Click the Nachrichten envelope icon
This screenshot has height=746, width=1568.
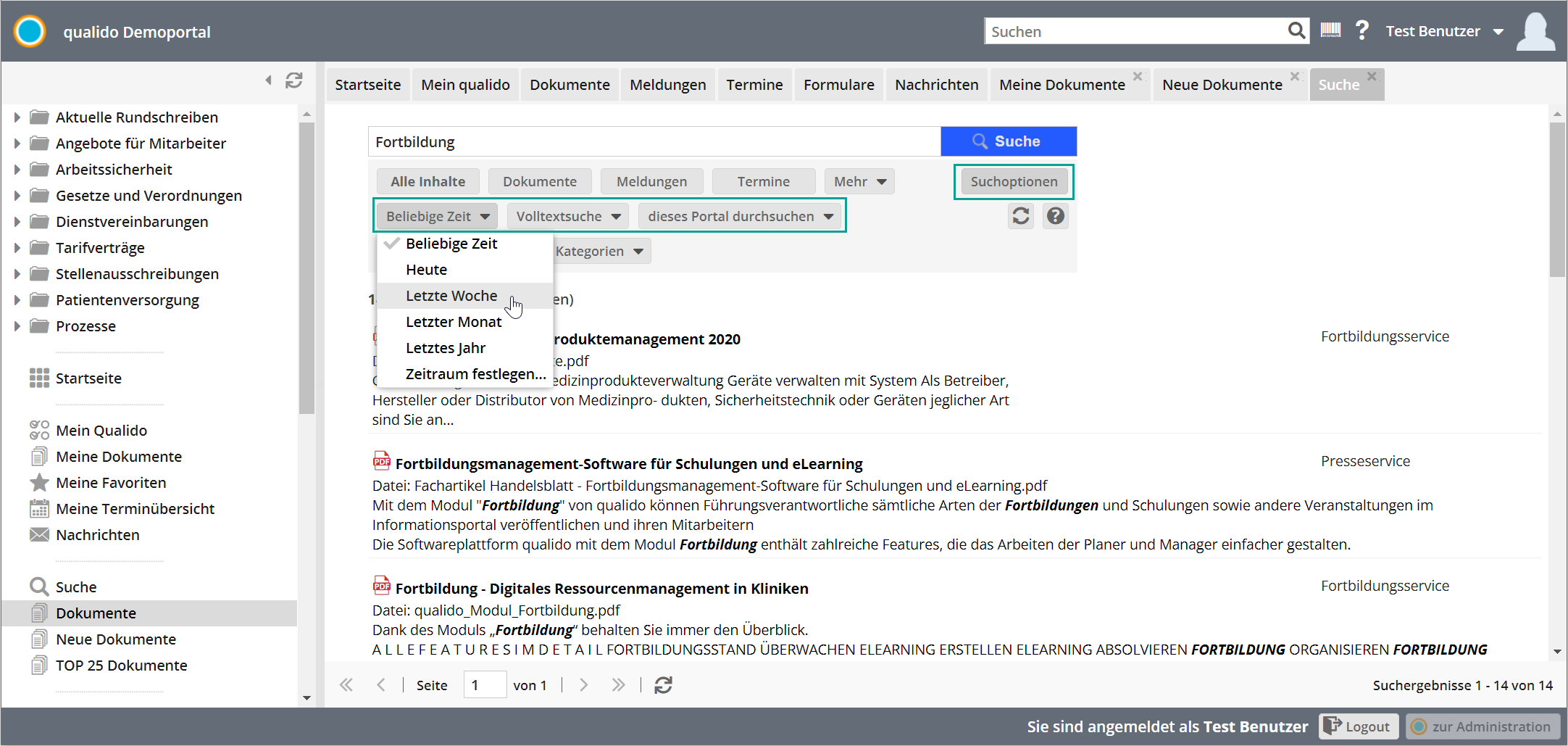pos(39,535)
